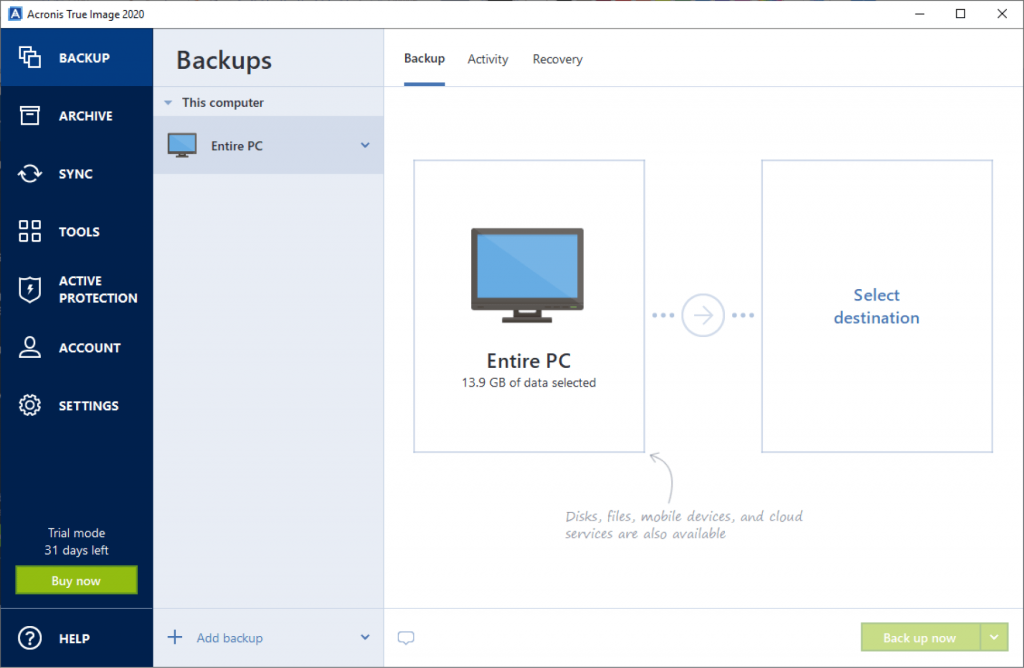
Task: Switch to the Recovery tab
Action: tap(557, 59)
